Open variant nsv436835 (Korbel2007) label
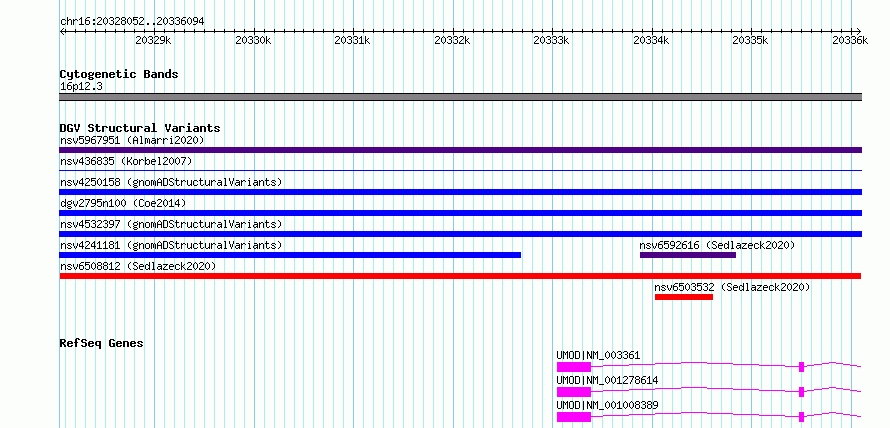 tap(126, 161)
